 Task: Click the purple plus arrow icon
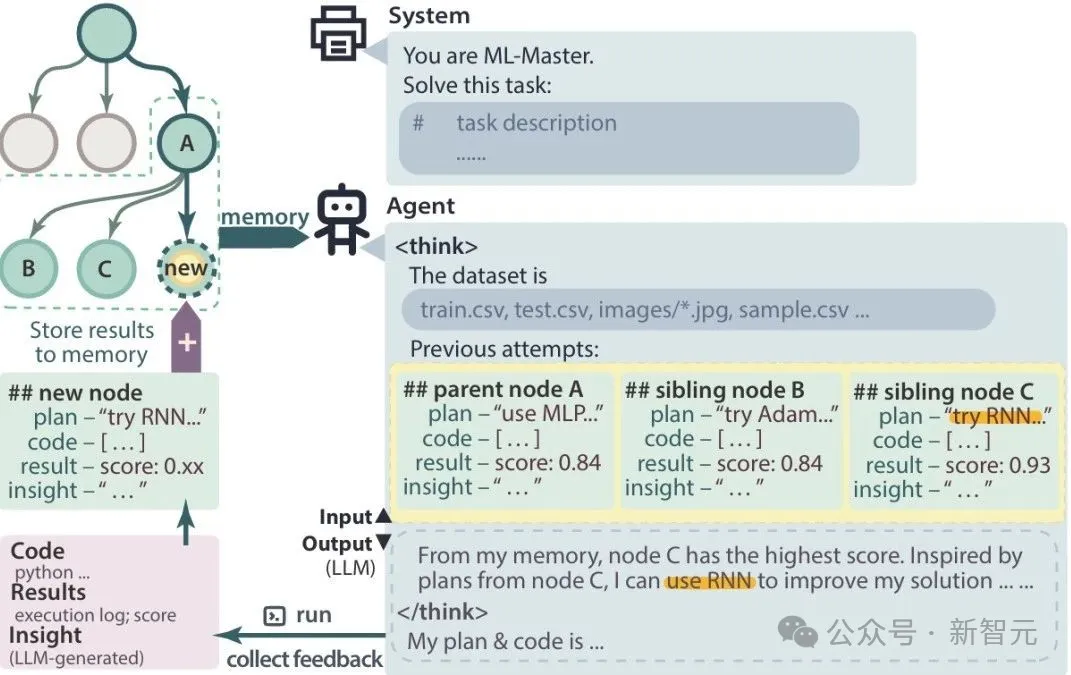pos(186,338)
